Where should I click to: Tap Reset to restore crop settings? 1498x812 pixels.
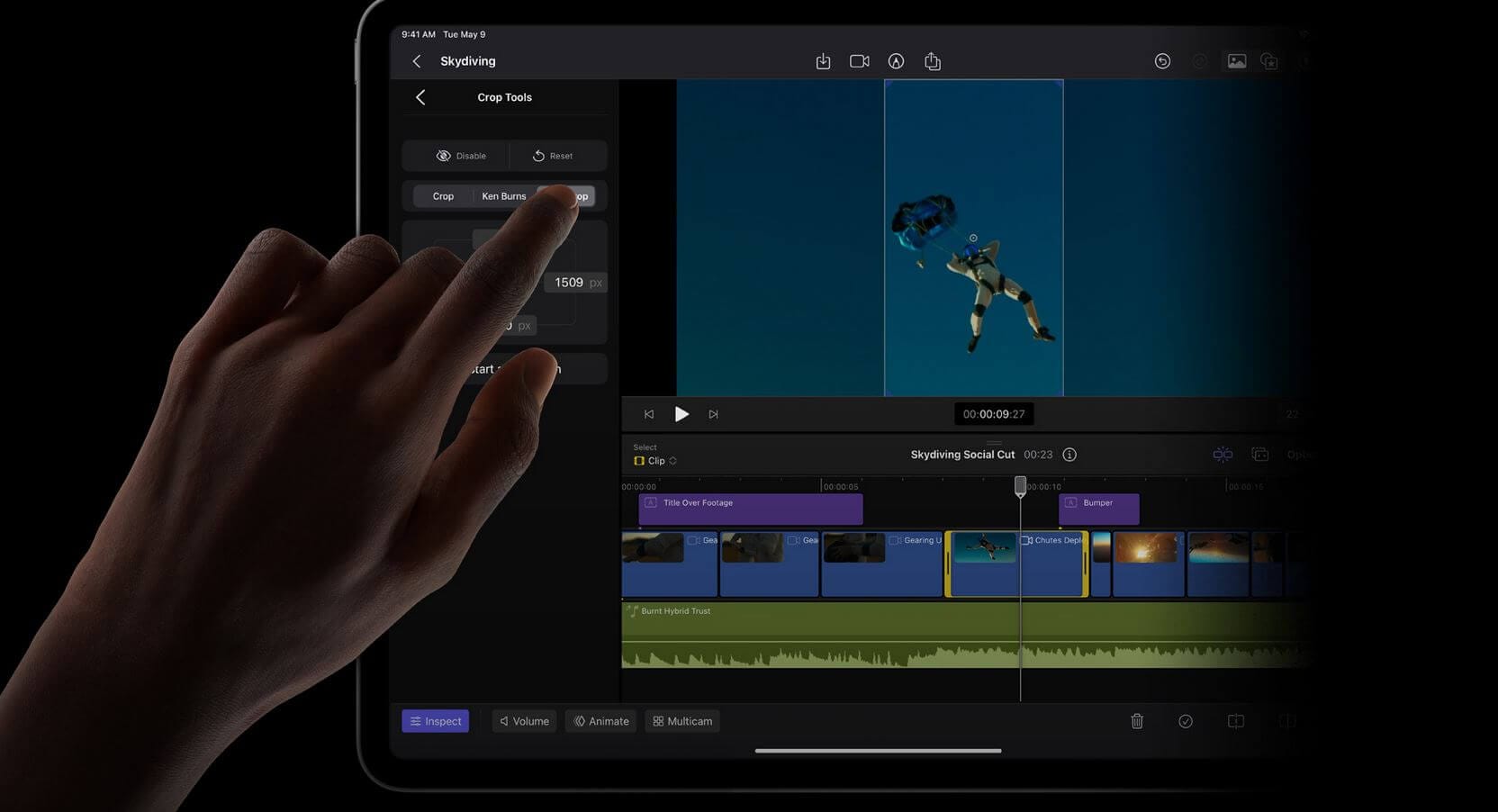tap(554, 155)
